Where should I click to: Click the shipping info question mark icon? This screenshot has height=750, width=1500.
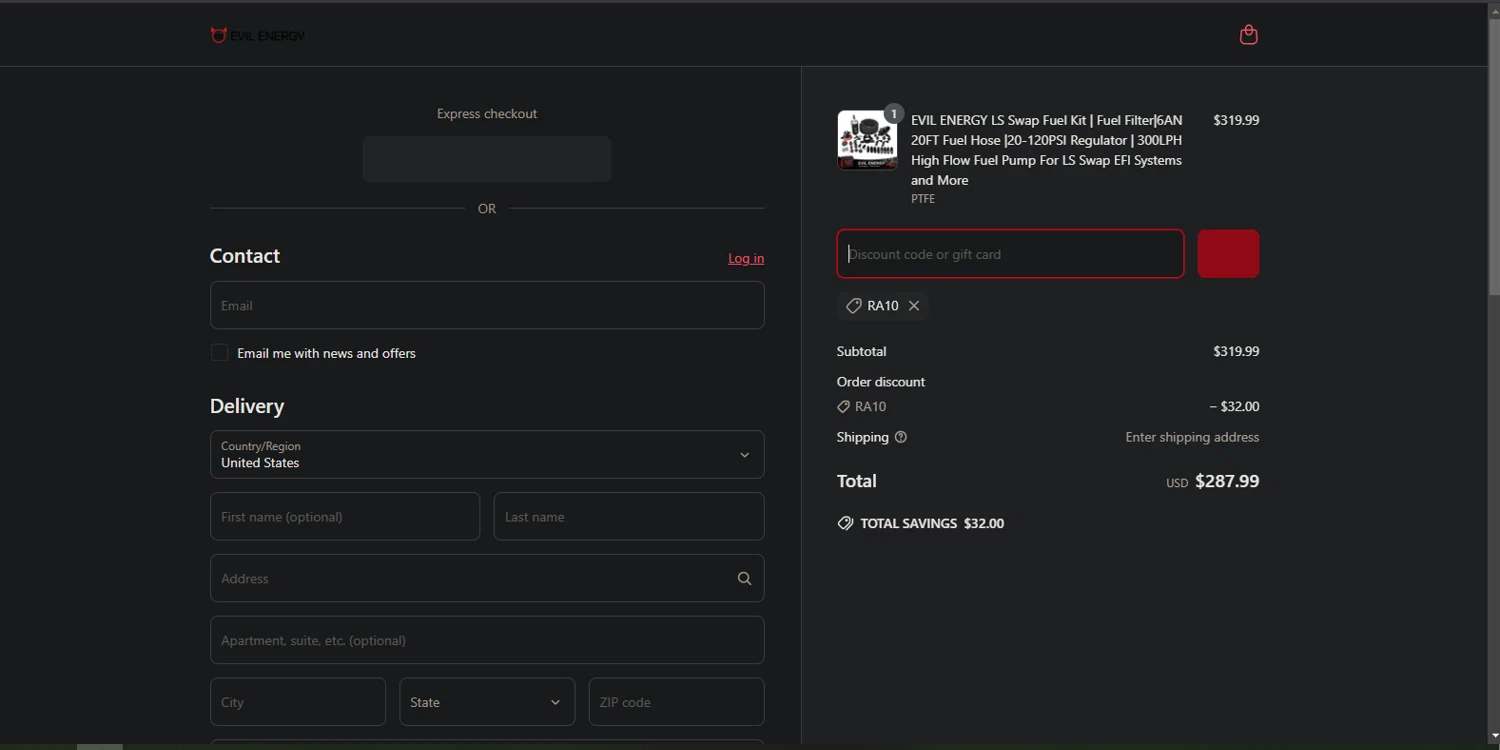pos(901,437)
